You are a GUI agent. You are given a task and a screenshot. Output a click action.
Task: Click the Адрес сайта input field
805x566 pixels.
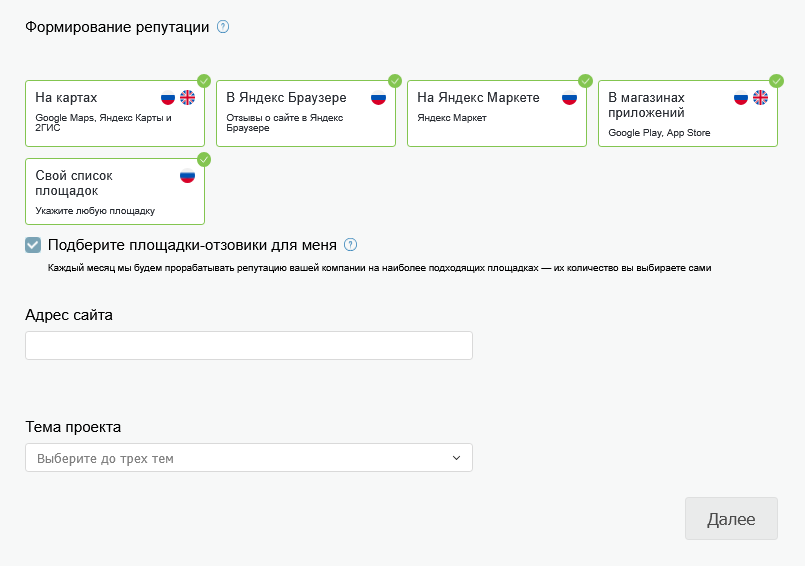(x=248, y=346)
